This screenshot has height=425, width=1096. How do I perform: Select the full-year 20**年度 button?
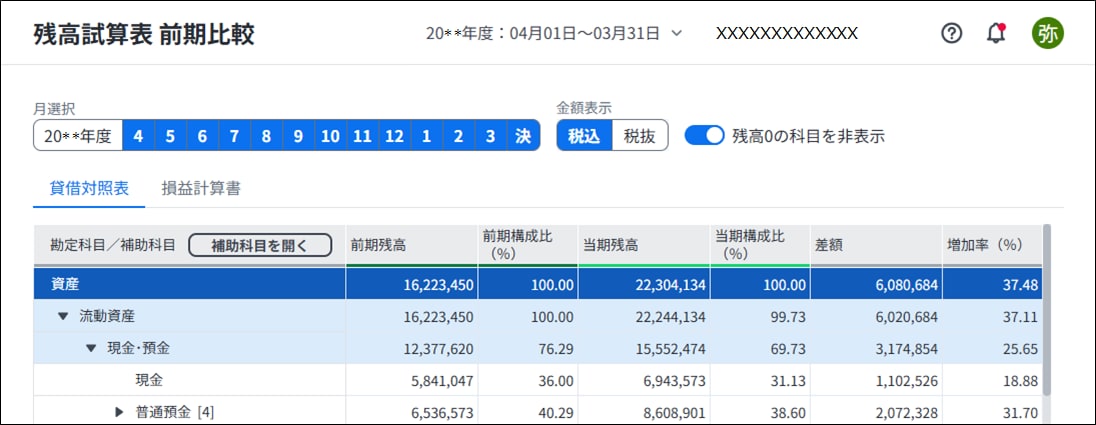click(78, 136)
